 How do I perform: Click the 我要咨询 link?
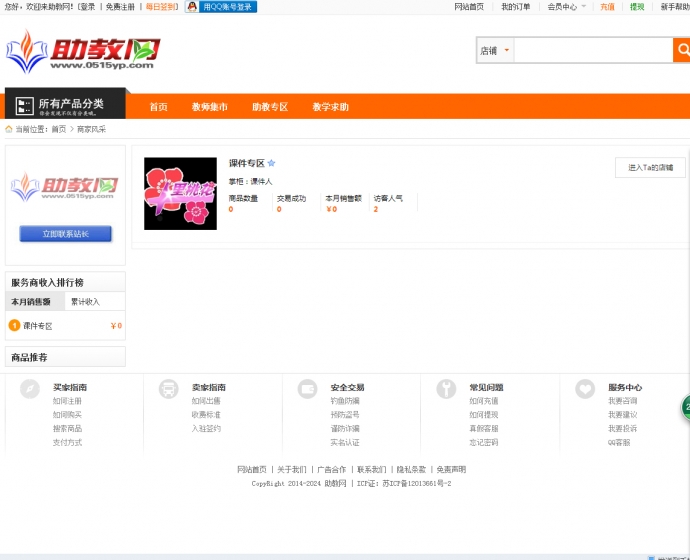[x=623, y=401]
